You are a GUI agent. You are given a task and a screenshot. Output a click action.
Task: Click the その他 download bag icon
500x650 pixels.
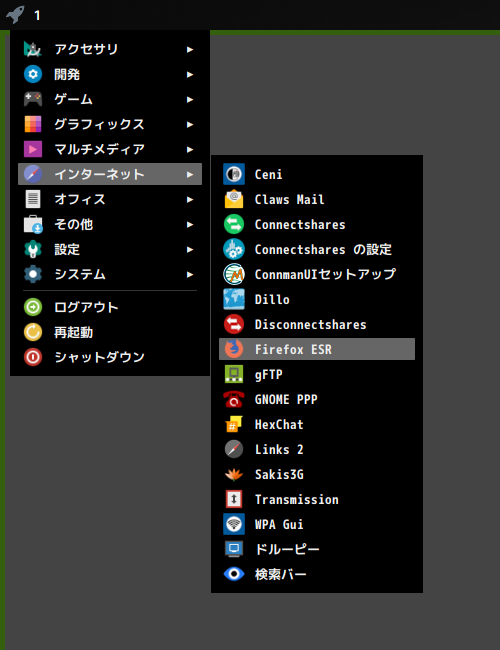(33, 224)
